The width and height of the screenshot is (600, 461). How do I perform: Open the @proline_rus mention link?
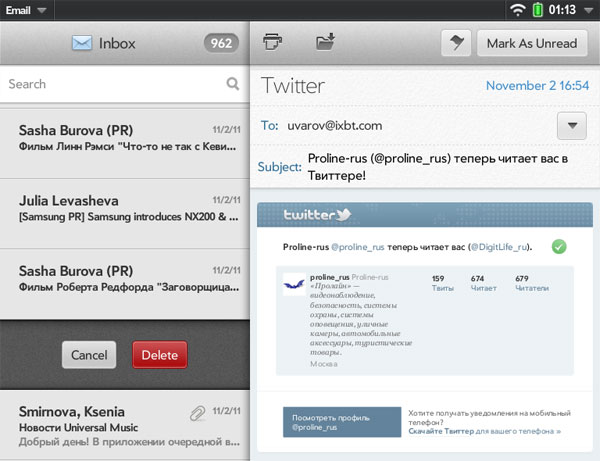358,247
